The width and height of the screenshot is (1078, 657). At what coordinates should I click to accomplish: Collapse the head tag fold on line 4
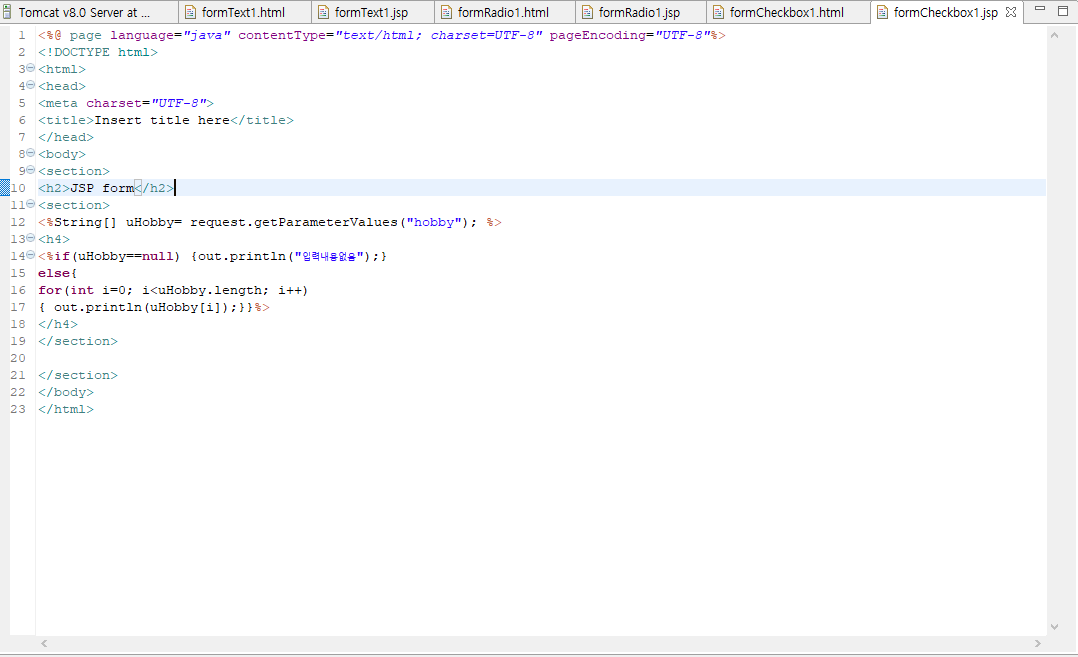point(30,85)
